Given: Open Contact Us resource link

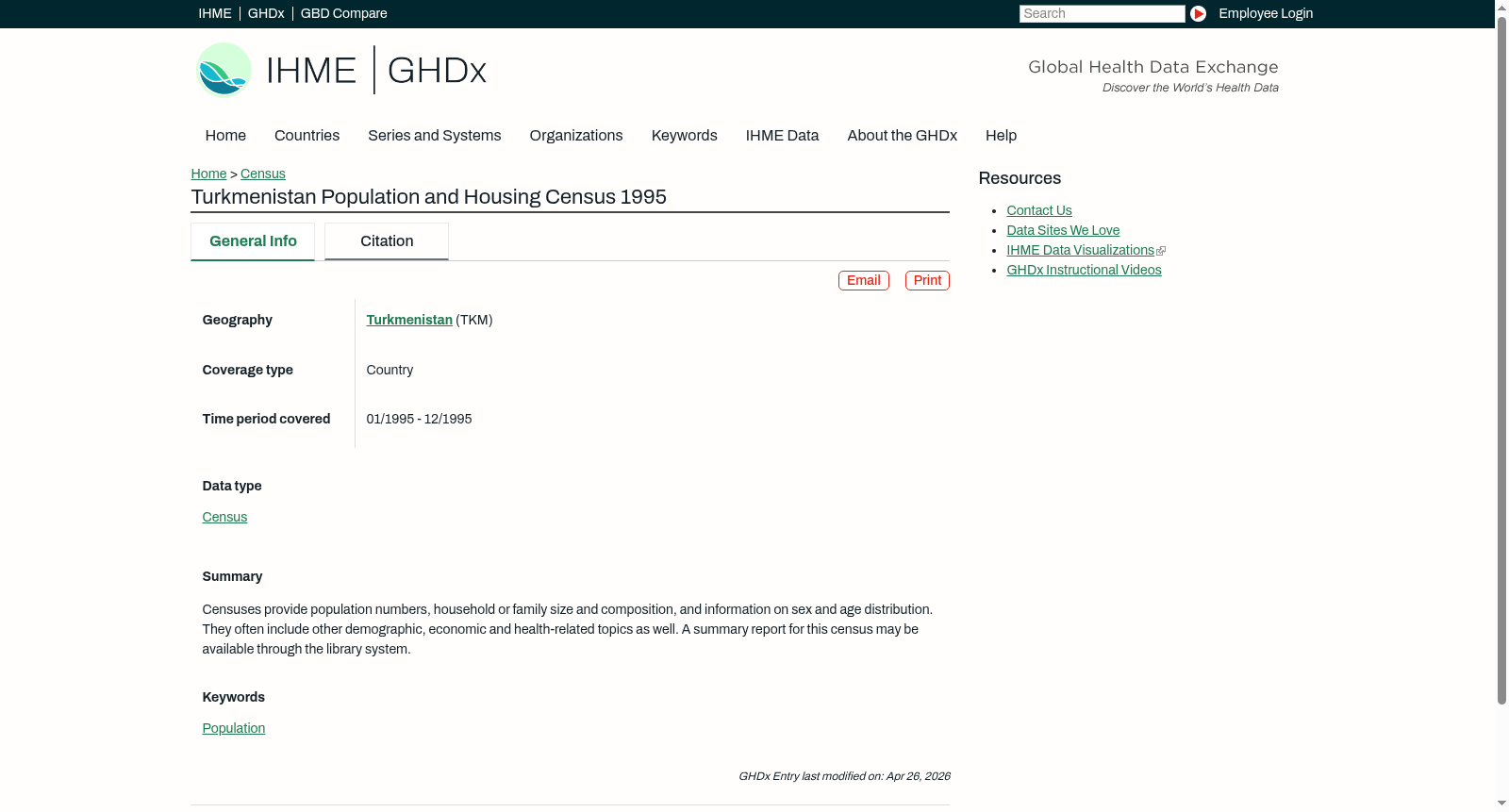Looking at the screenshot, I should pos(1039,210).
